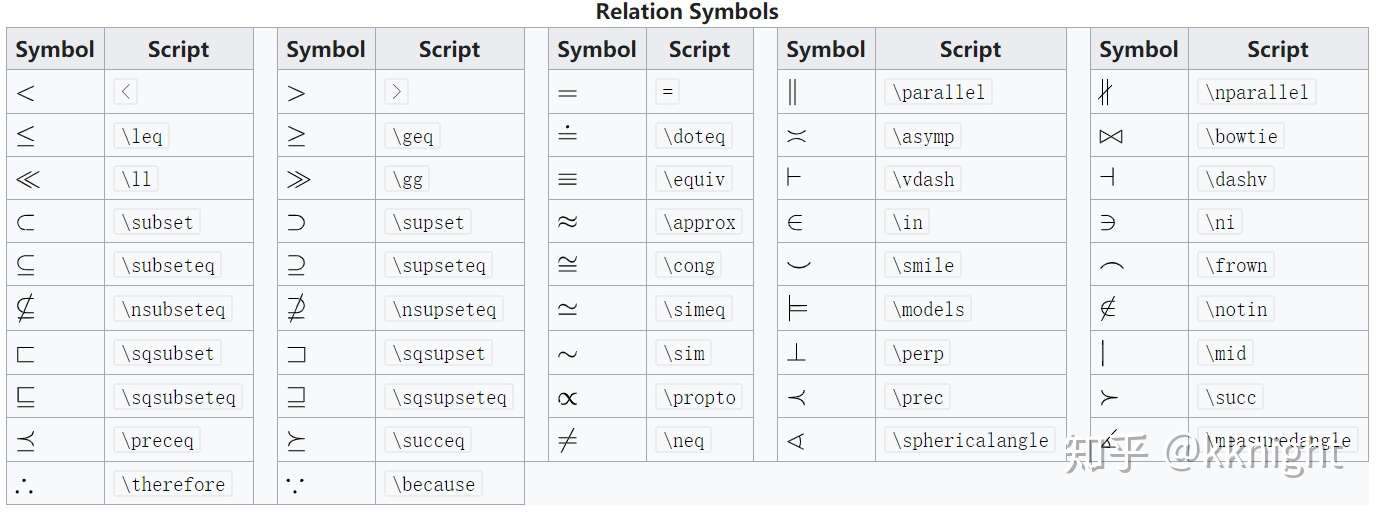Click the perpendicular symbol
This screenshot has height=516, width=1378.
pos(795,354)
